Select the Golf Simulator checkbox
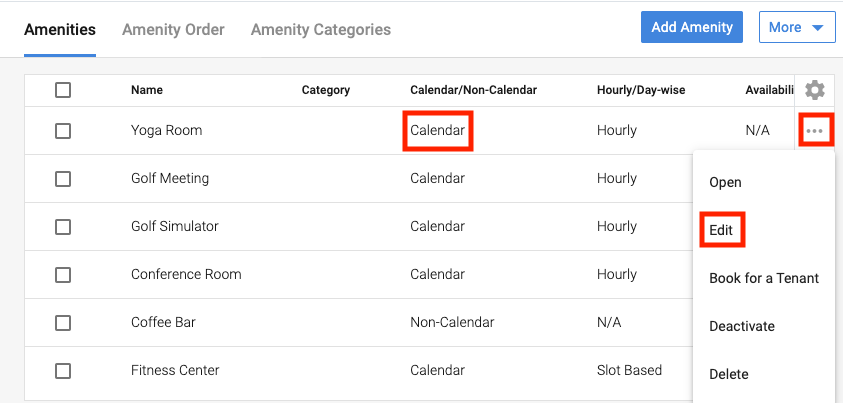This screenshot has height=403, width=843. pos(63,227)
